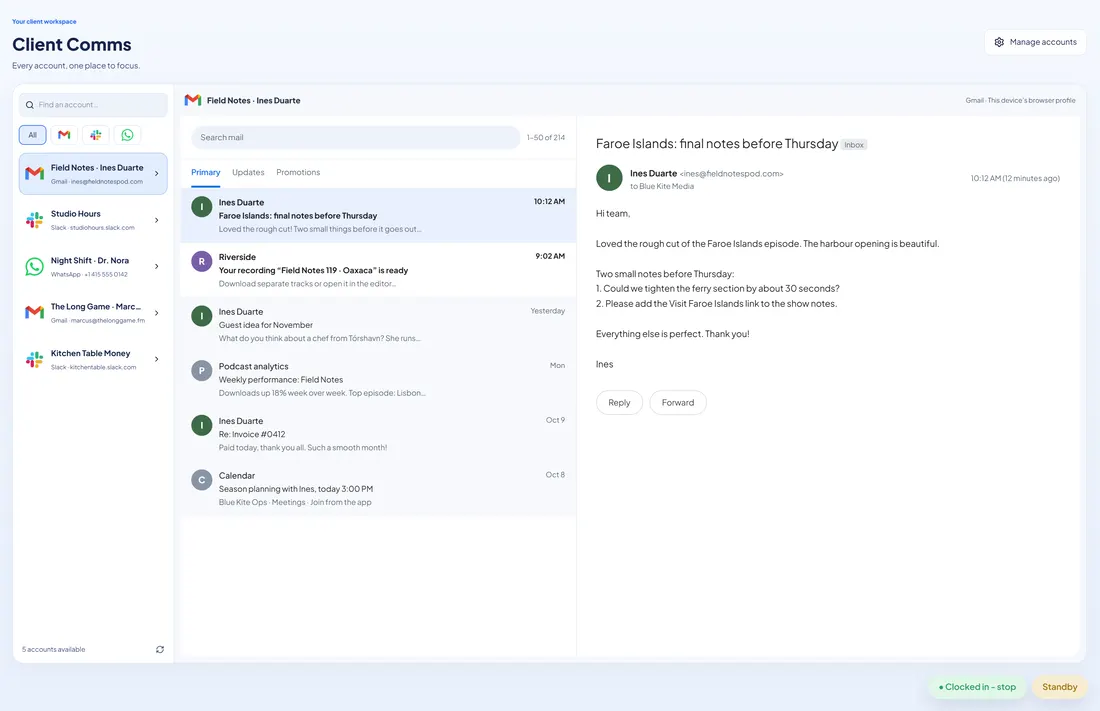1100x711 pixels.
Task: Expand Night Shift · Dr. Nora chevron
Action: (156, 267)
